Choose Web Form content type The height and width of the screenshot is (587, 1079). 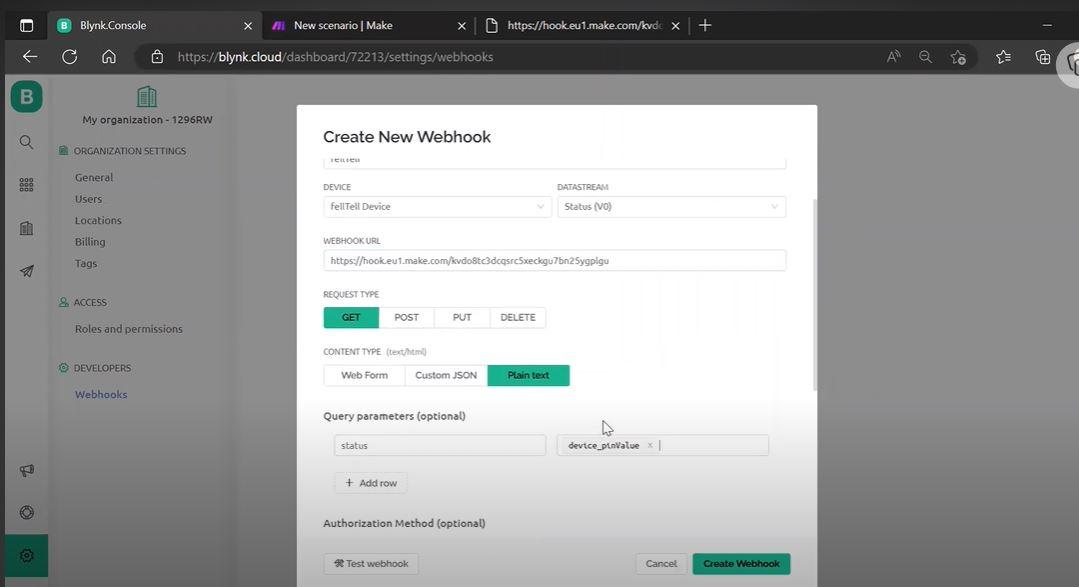[x=364, y=375]
